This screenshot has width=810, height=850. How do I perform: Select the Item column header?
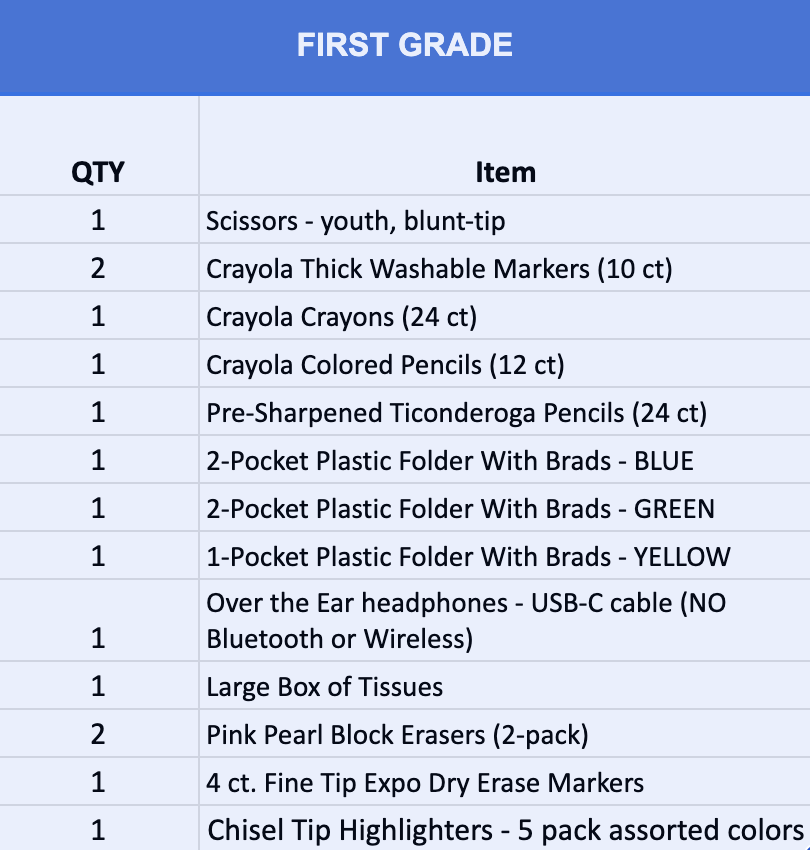point(505,172)
